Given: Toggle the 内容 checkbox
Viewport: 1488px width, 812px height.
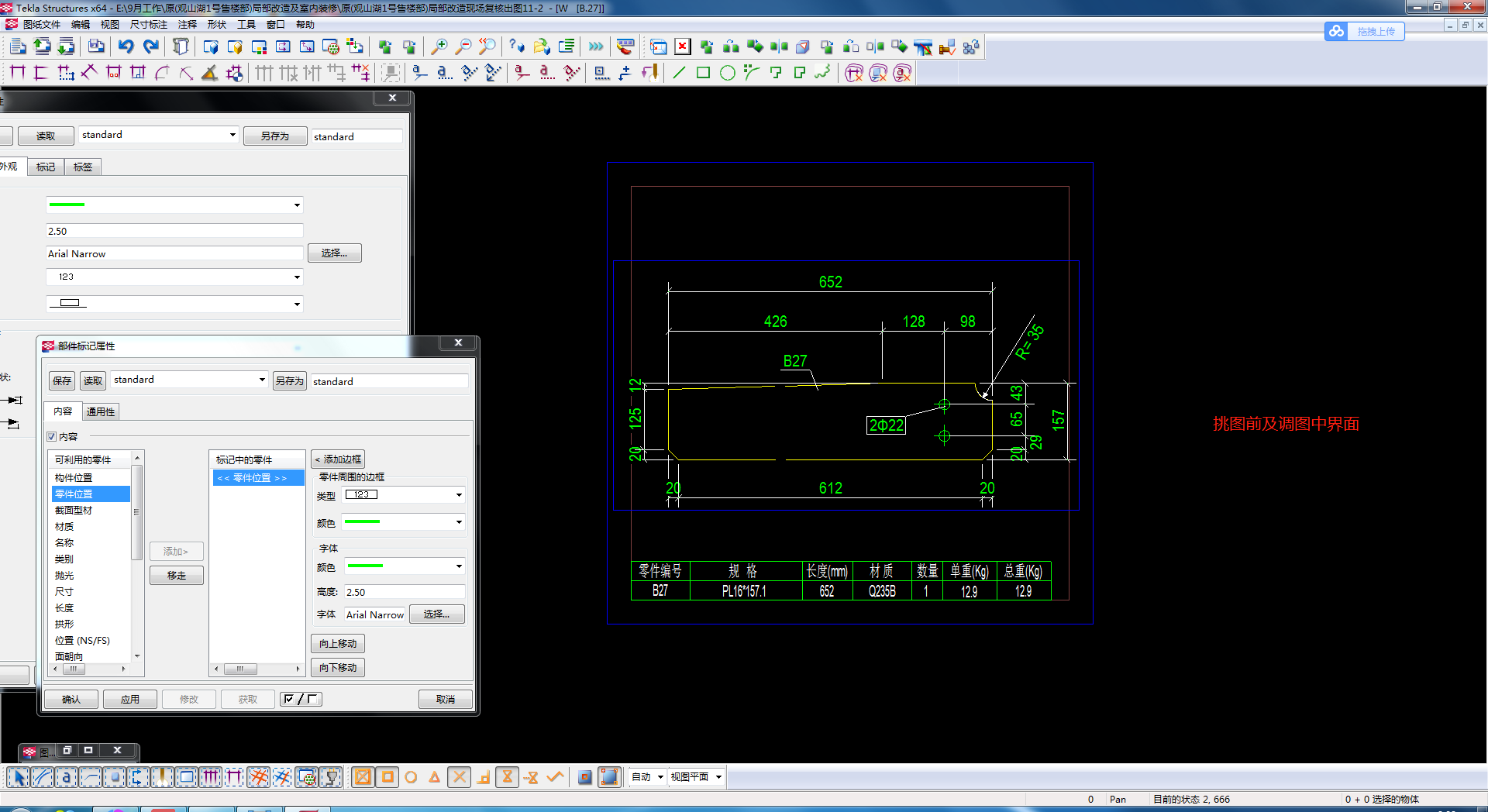Looking at the screenshot, I should tap(52, 436).
